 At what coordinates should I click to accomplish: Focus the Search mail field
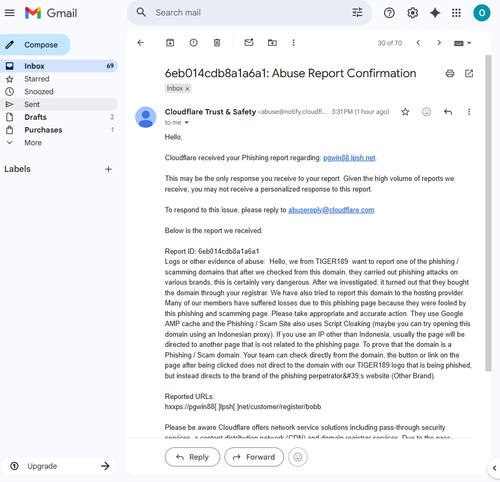250,13
